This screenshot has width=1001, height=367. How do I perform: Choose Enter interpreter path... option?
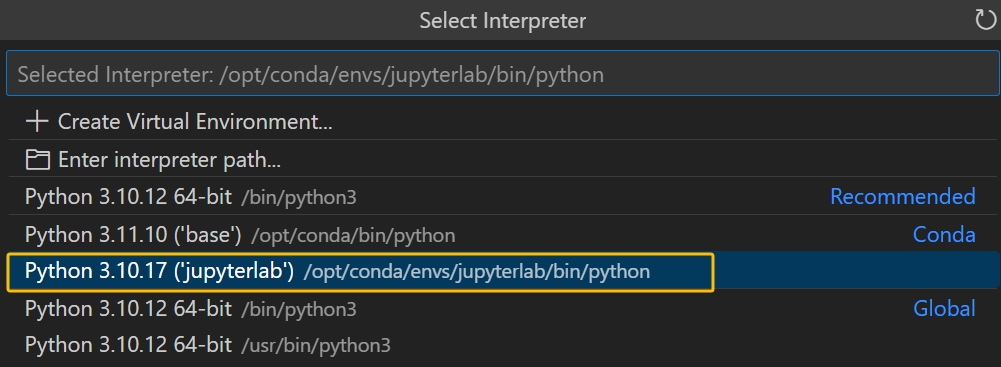pyautogui.click(x=503, y=160)
